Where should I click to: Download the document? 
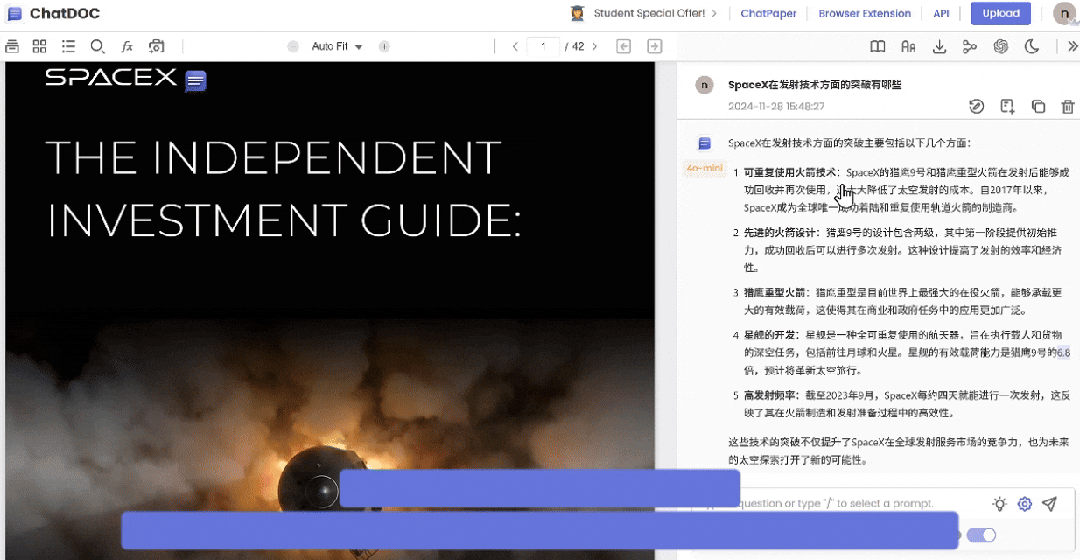coord(939,46)
